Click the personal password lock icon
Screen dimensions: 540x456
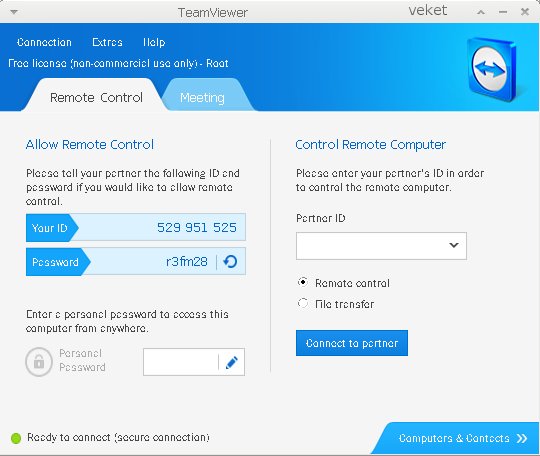point(39,362)
